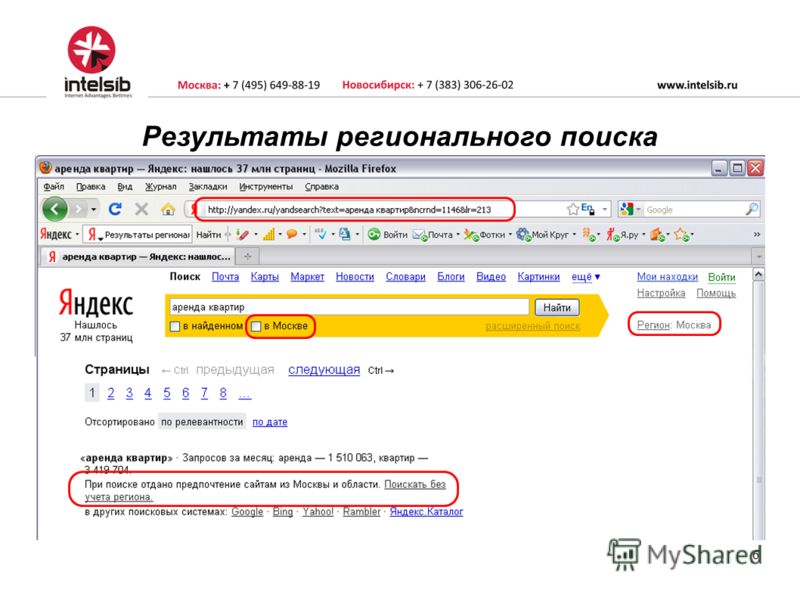Stop loading with the X icon
The height and width of the screenshot is (600, 800).
pyautogui.click(x=141, y=209)
